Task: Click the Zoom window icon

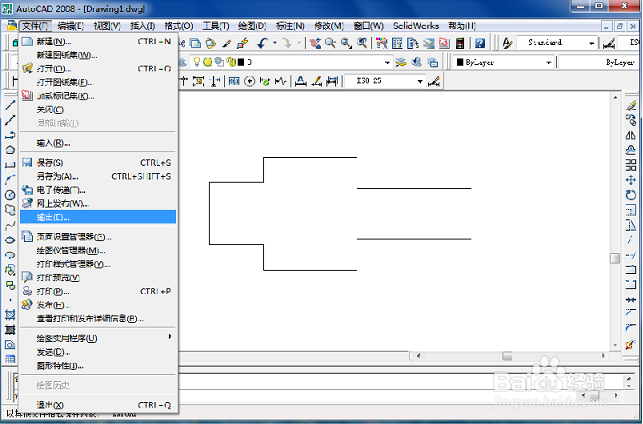Action: coord(347,43)
